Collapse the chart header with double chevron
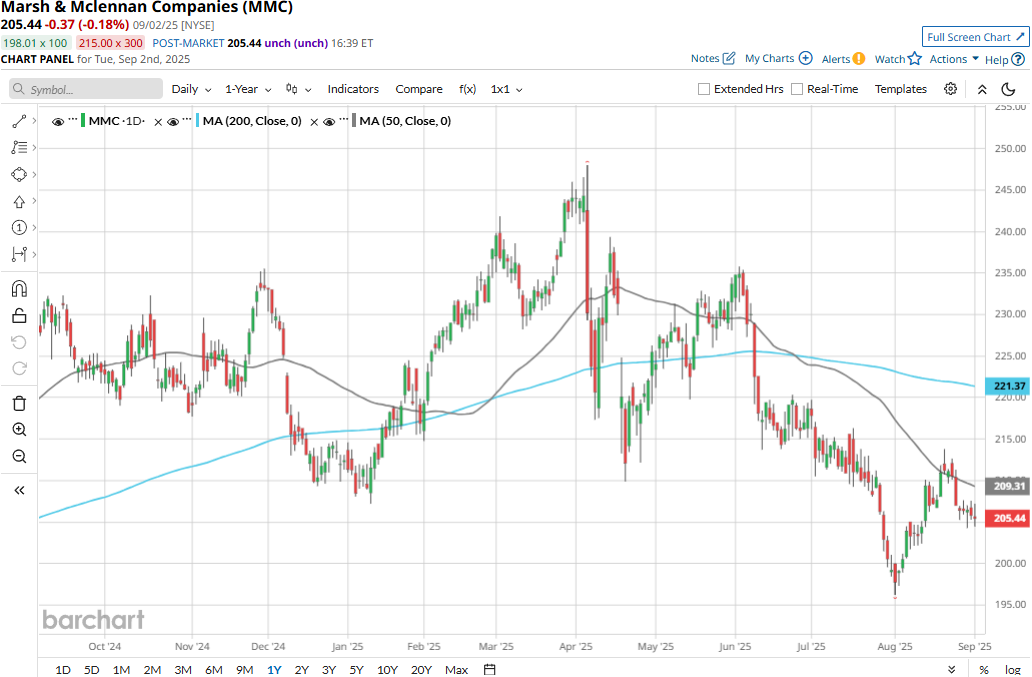1032x677 pixels. click(982, 89)
